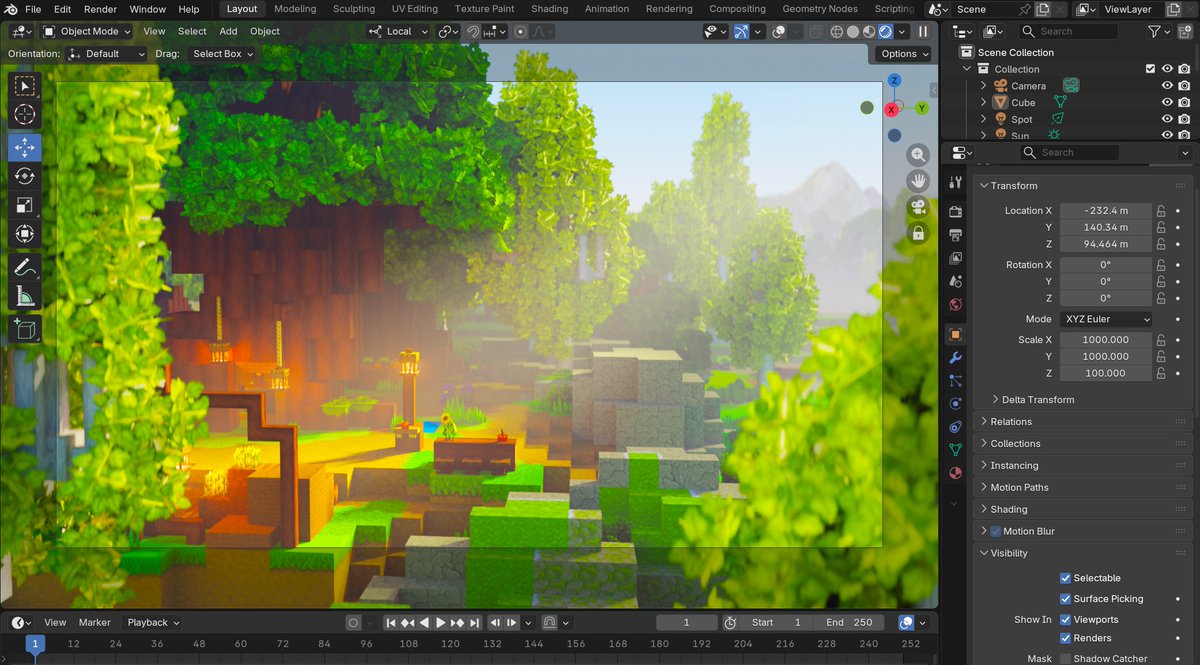Expand the Delta Transform panel
Image resolution: width=1200 pixels, height=665 pixels.
click(x=1038, y=400)
